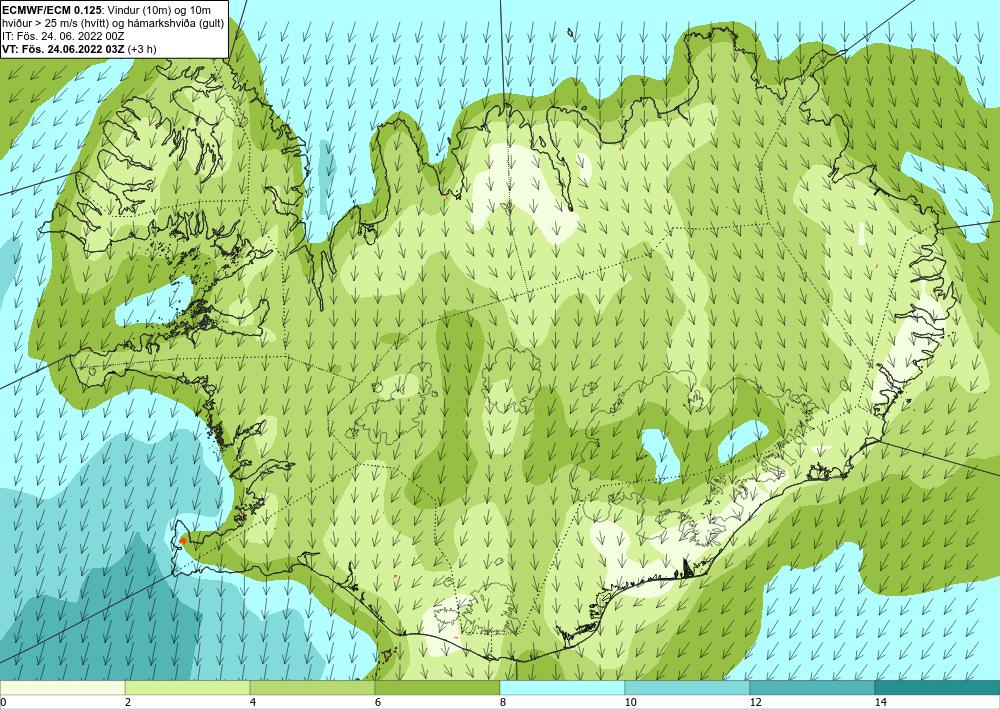Select the light green 2–4 m/s legend swatch
Screen dimensions: 1000x709
[188, 687]
